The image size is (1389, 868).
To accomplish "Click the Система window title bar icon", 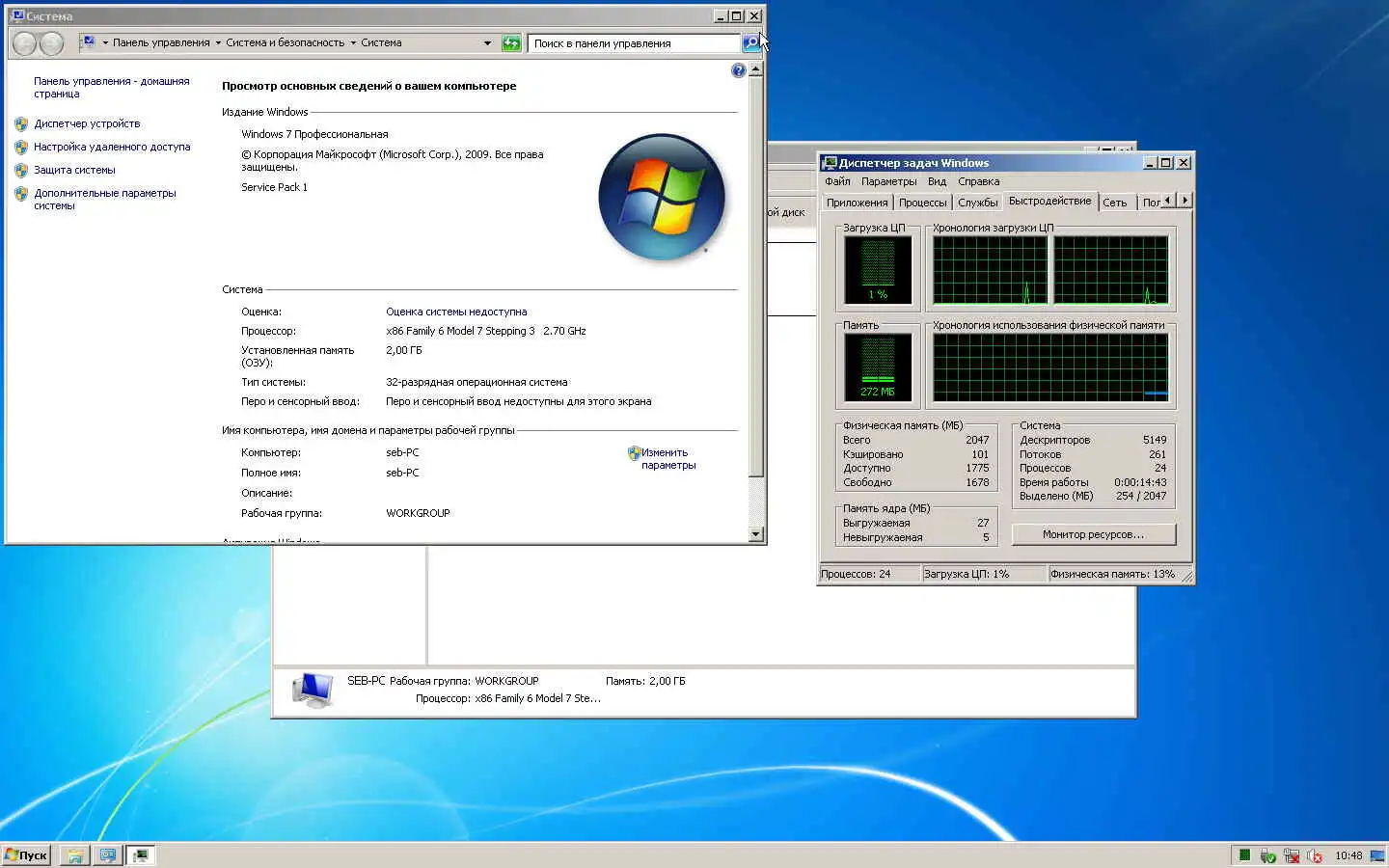I will (17, 15).
